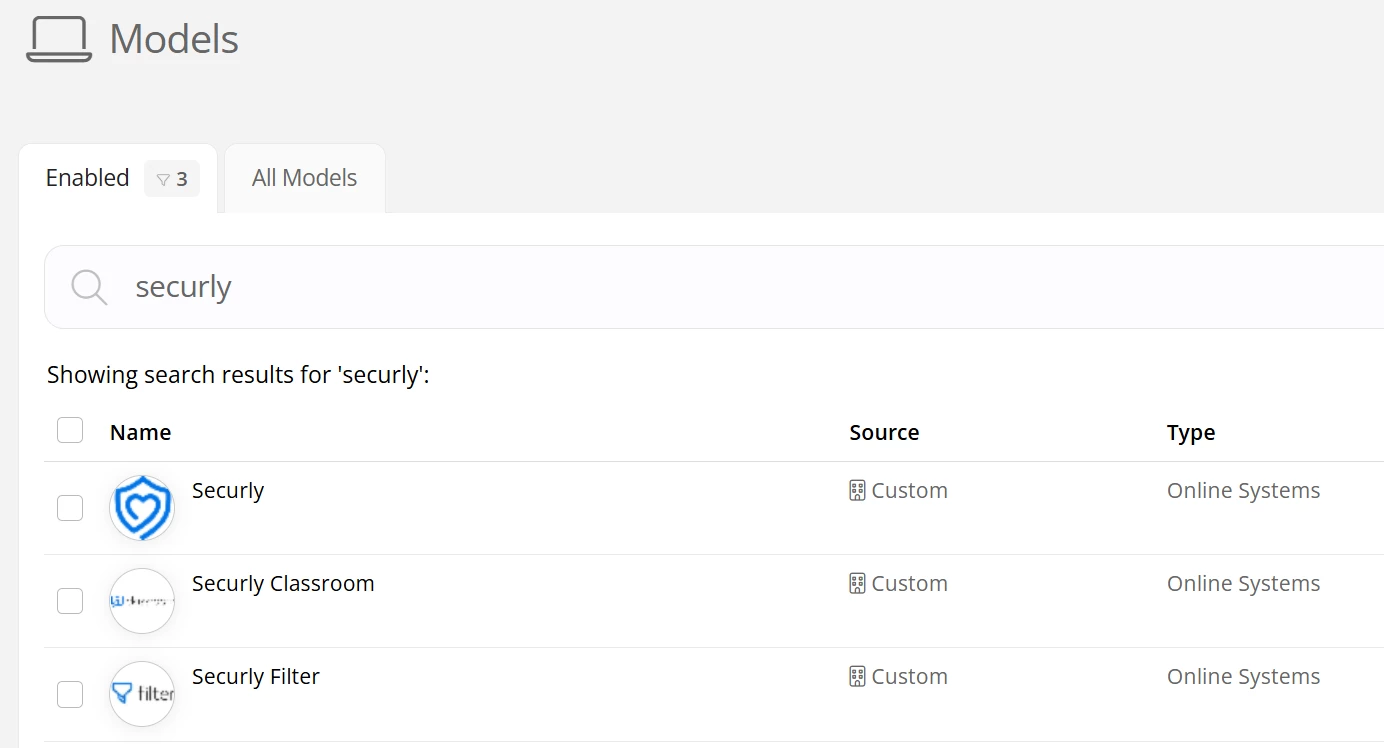Check the Securly row checkbox
Image resolution: width=1384 pixels, height=748 pixels.
[x=70, y=508]
